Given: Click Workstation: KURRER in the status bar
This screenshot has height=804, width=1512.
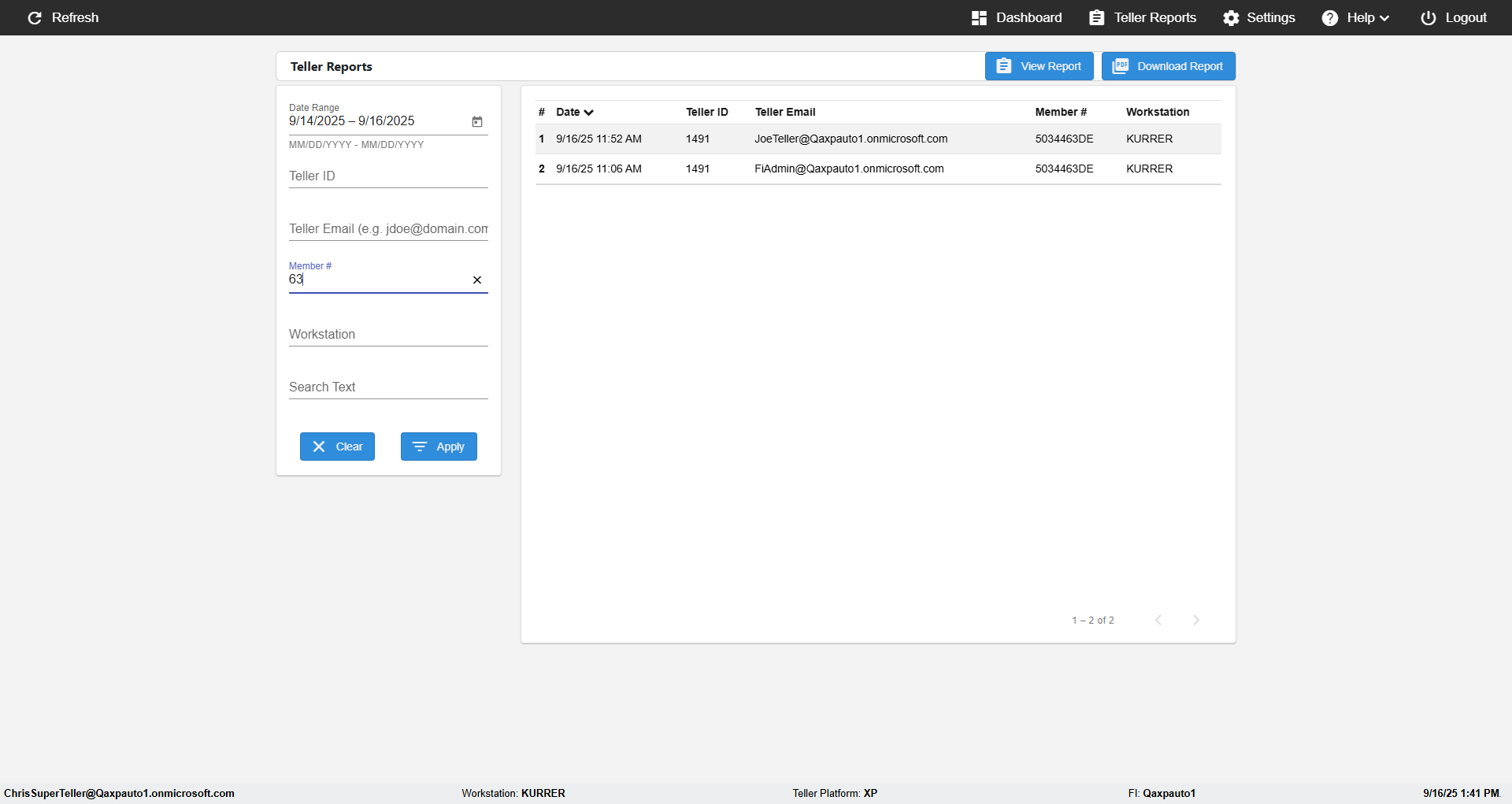Looking at the screenshot, I should tap(513, 793).
